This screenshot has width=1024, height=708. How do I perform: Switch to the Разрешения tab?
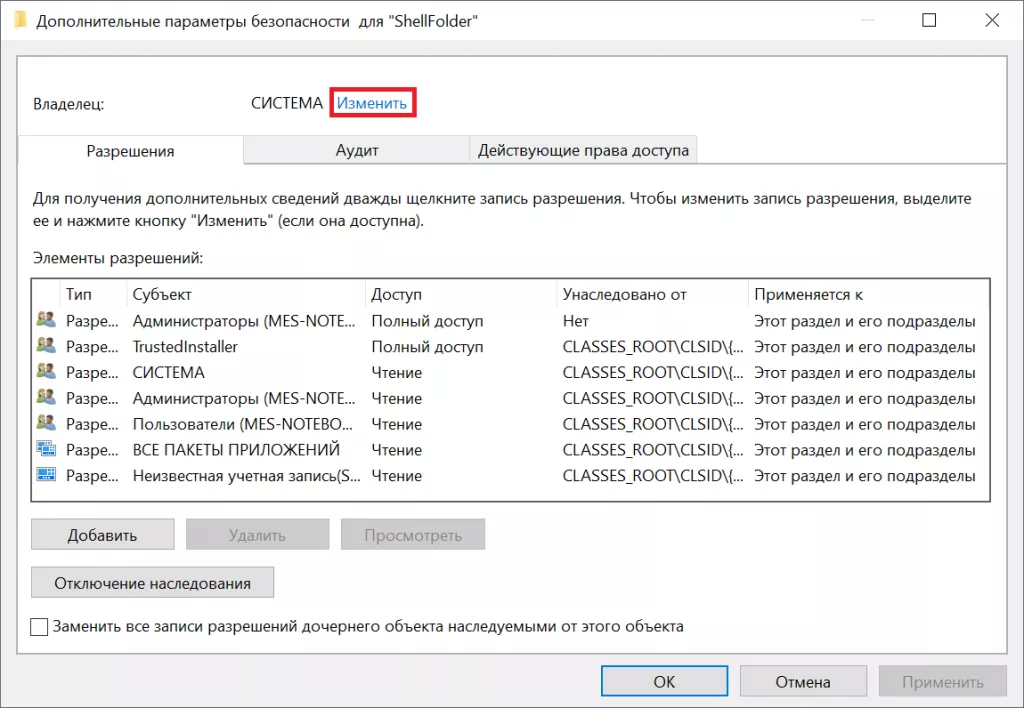click(x=131, y=151)
